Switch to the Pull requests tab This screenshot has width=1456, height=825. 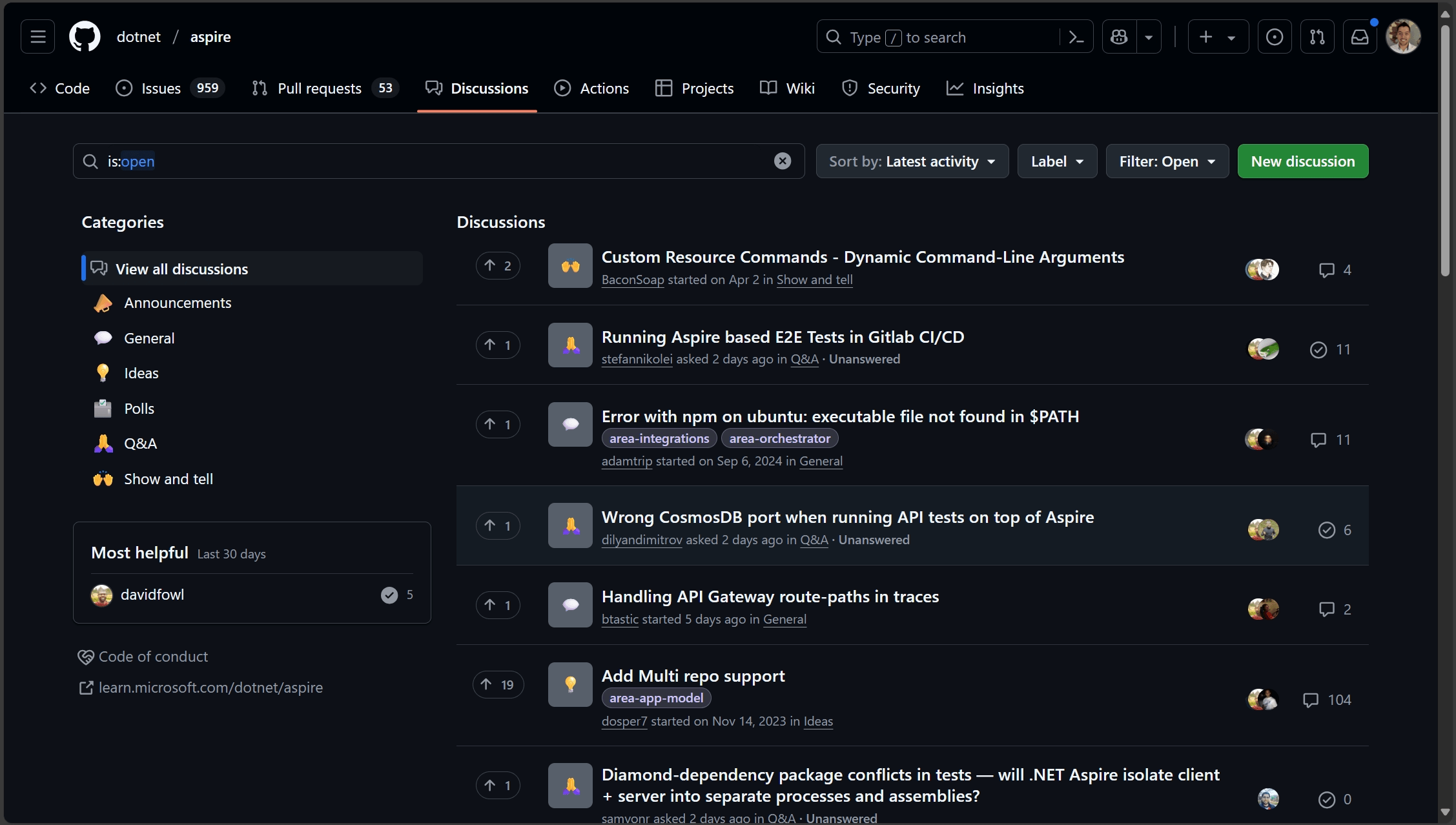pos(325,88)
